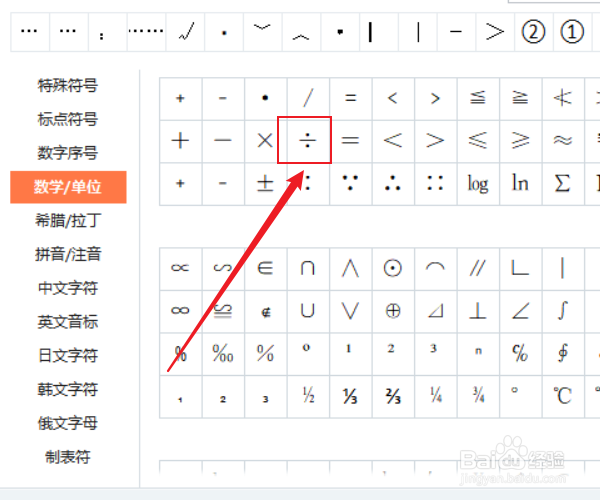Insert the degrees Celsius ℃ symbol
The height and width of the screenshot is (500, 600).
point(562,396)
